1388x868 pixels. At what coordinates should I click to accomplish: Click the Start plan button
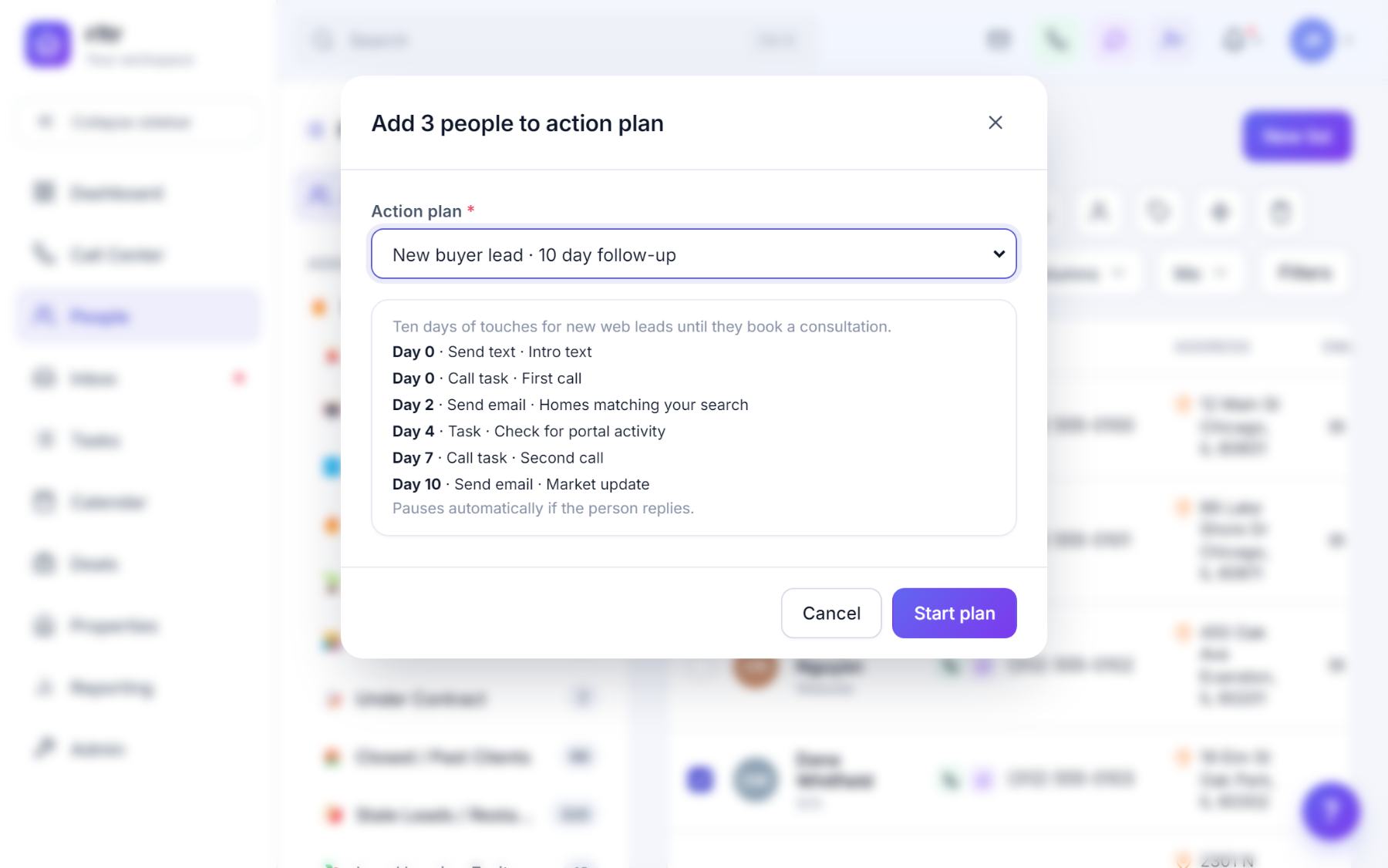point(954,613)
